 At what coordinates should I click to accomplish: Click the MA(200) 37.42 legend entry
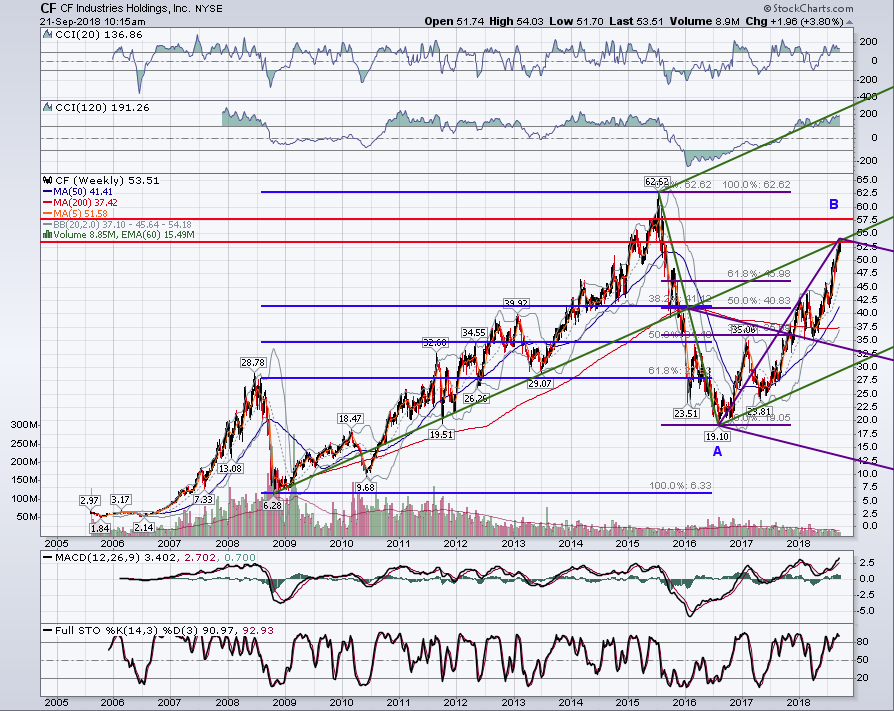click(86, 203)
